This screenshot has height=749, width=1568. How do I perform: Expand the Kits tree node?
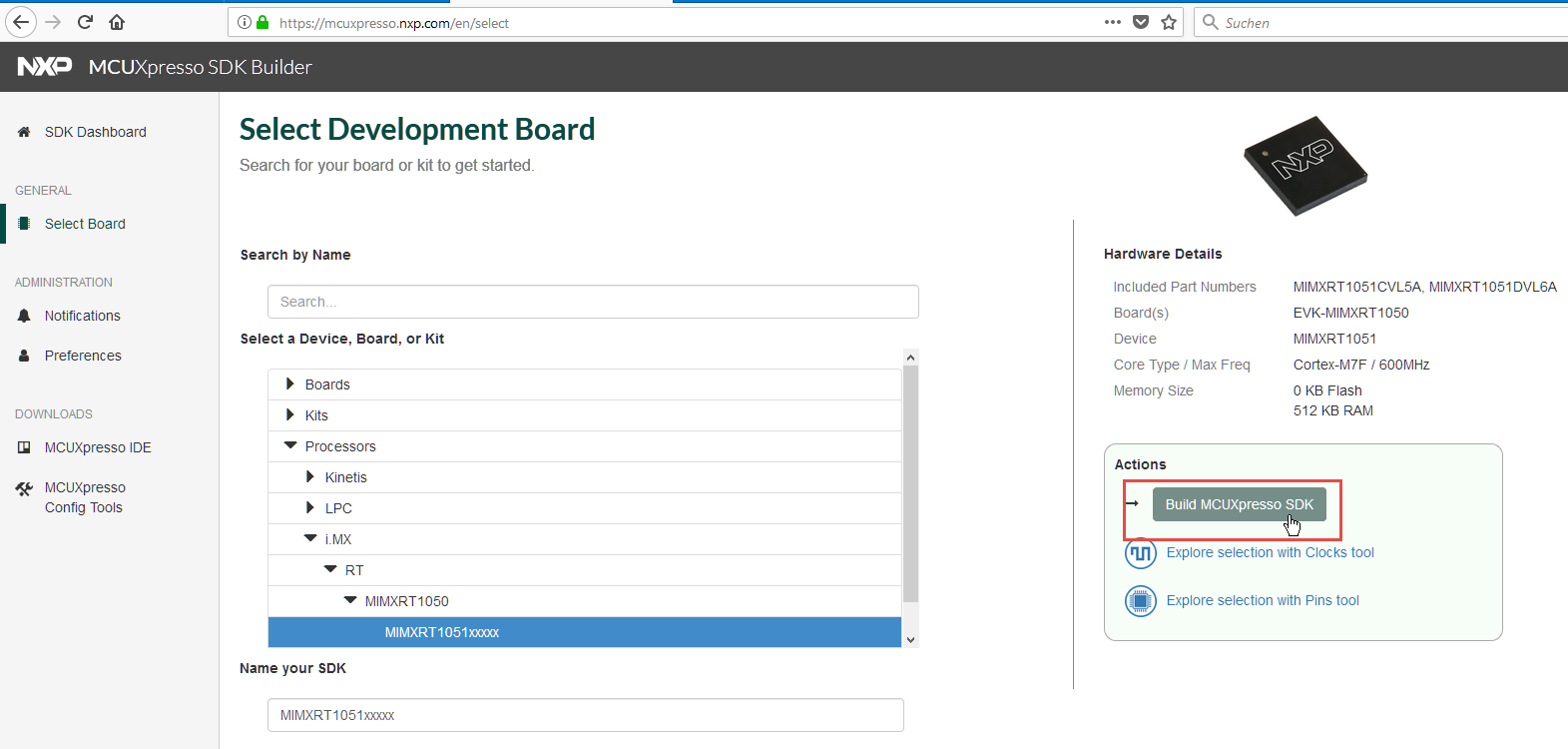click(290, 415)
